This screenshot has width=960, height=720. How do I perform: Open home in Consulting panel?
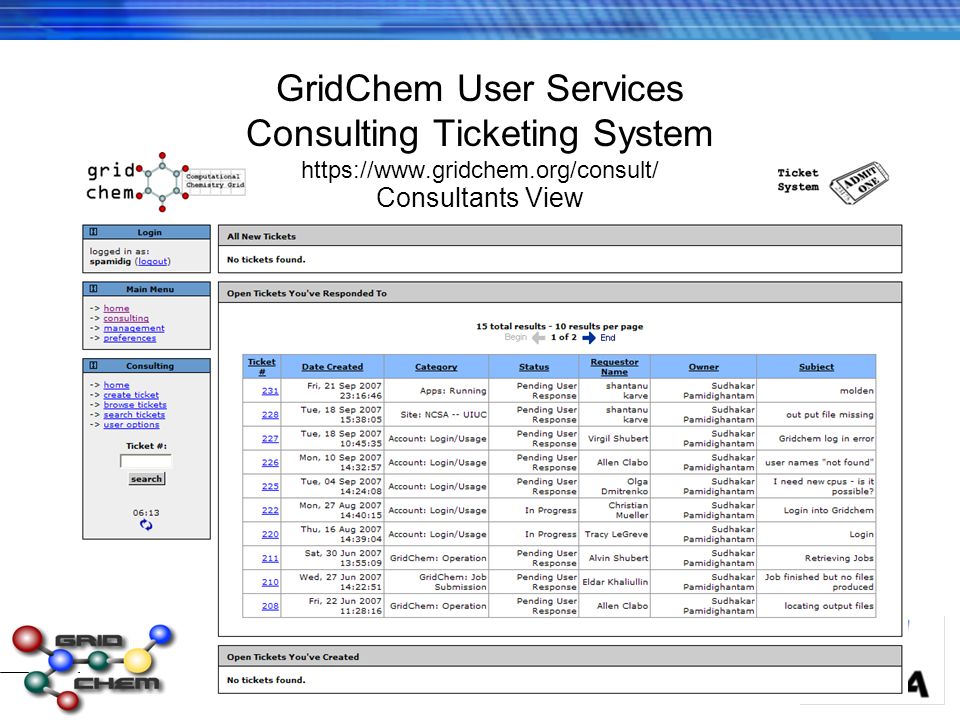(x=116, y=385)
